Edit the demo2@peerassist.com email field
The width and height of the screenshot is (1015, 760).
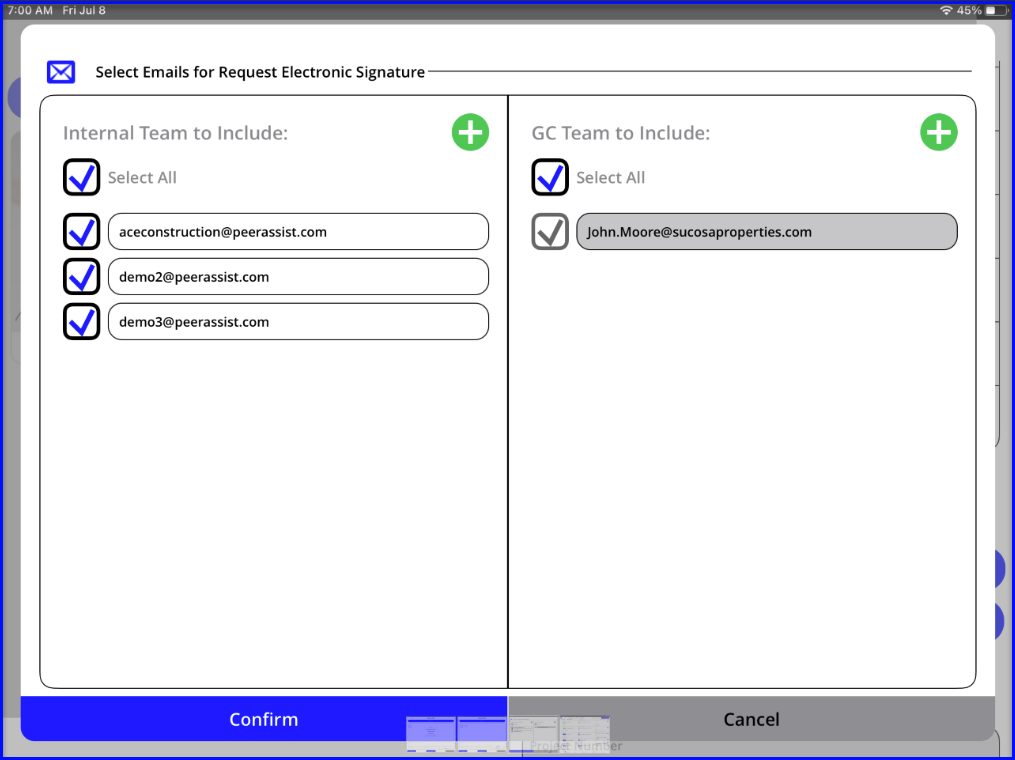[298, 276]
